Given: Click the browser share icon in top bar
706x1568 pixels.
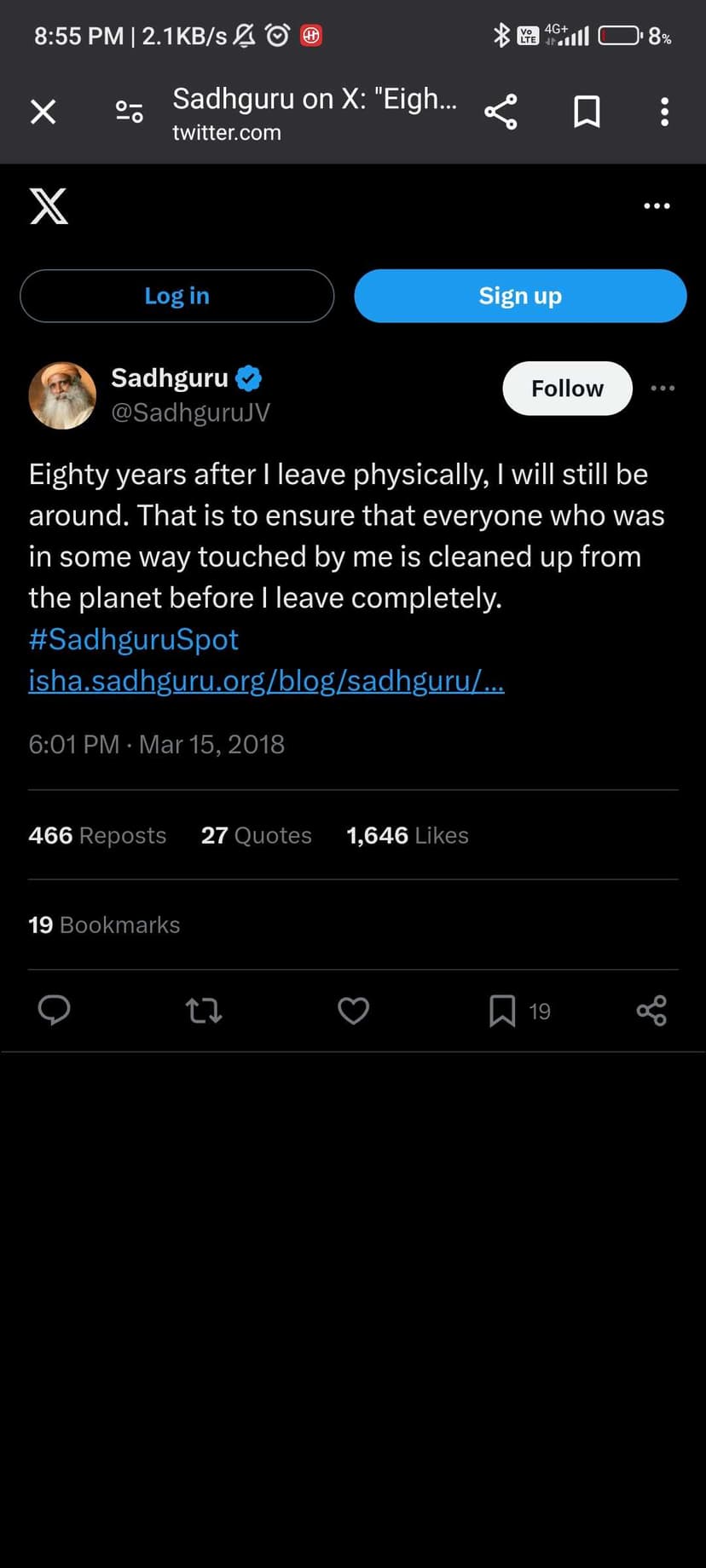Looking at the screenshot, I should 501,111.
